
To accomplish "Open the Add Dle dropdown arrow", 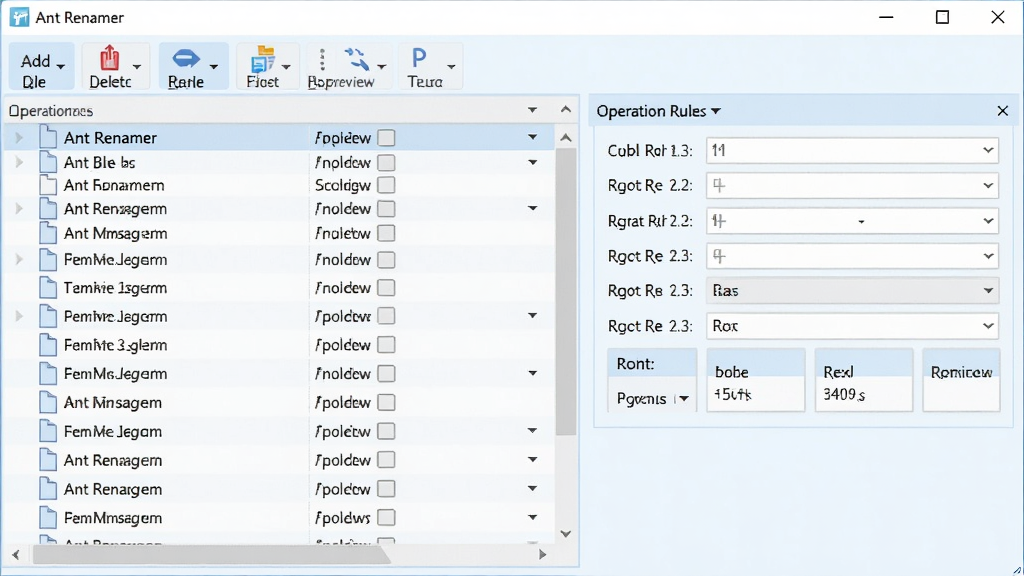I will click(61, 67).
